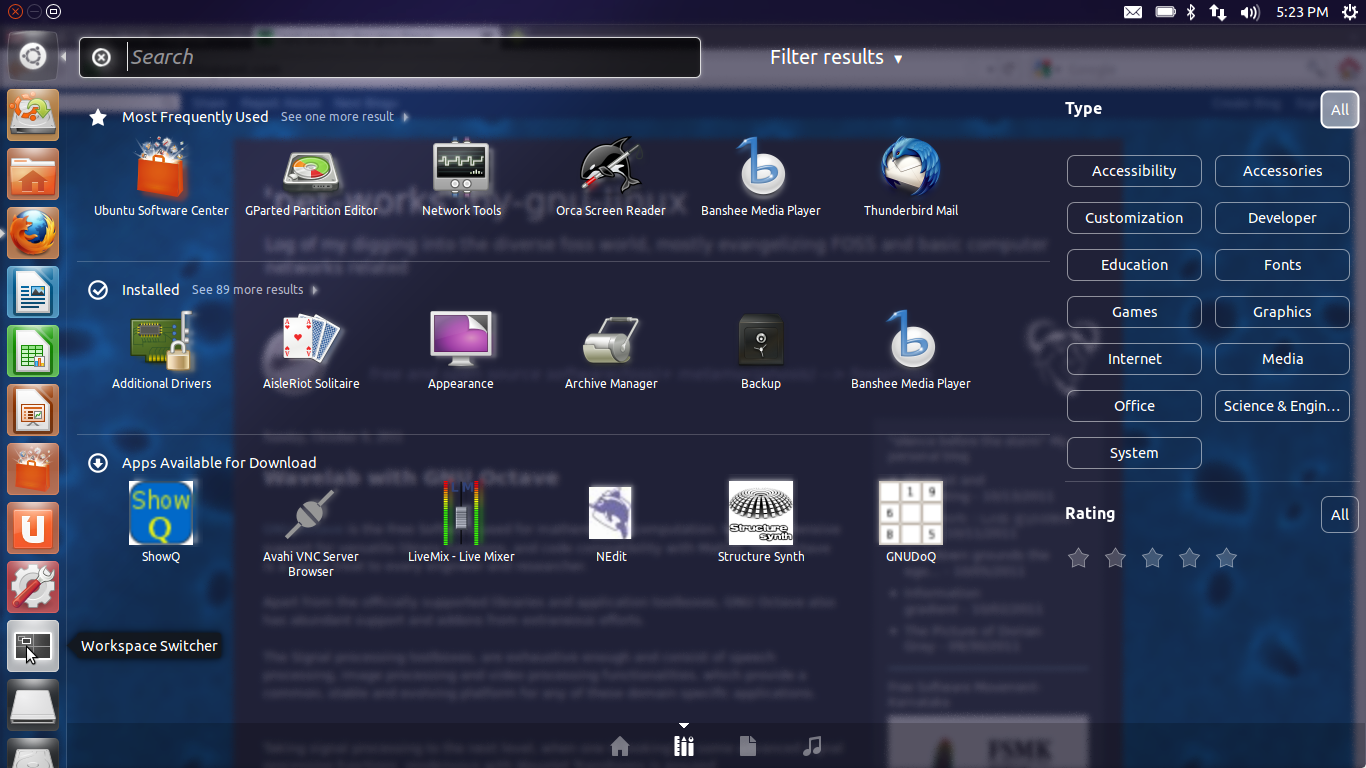
Task: Launch Orca Screen Reader
Action: [x=611, y=177]
